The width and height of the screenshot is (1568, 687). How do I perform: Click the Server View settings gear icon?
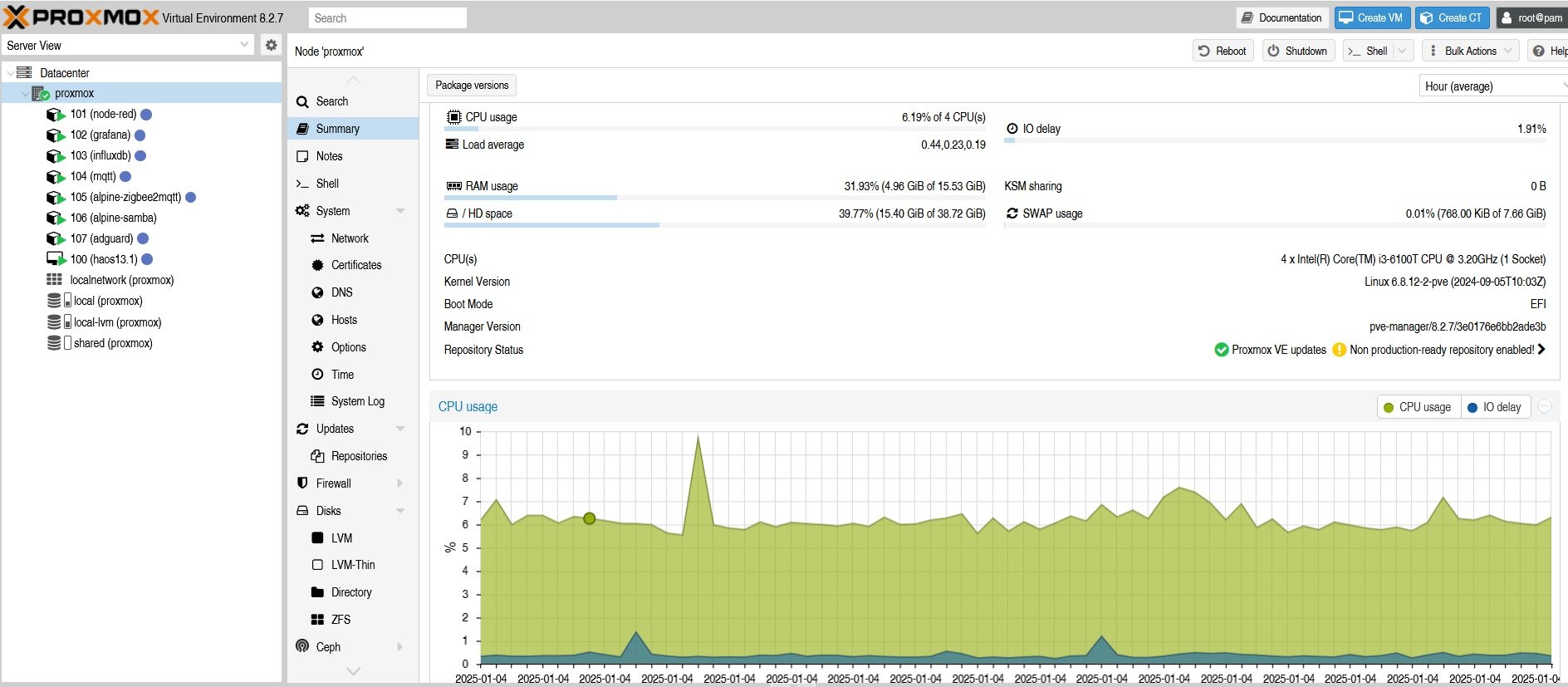[x=271, y=45]
